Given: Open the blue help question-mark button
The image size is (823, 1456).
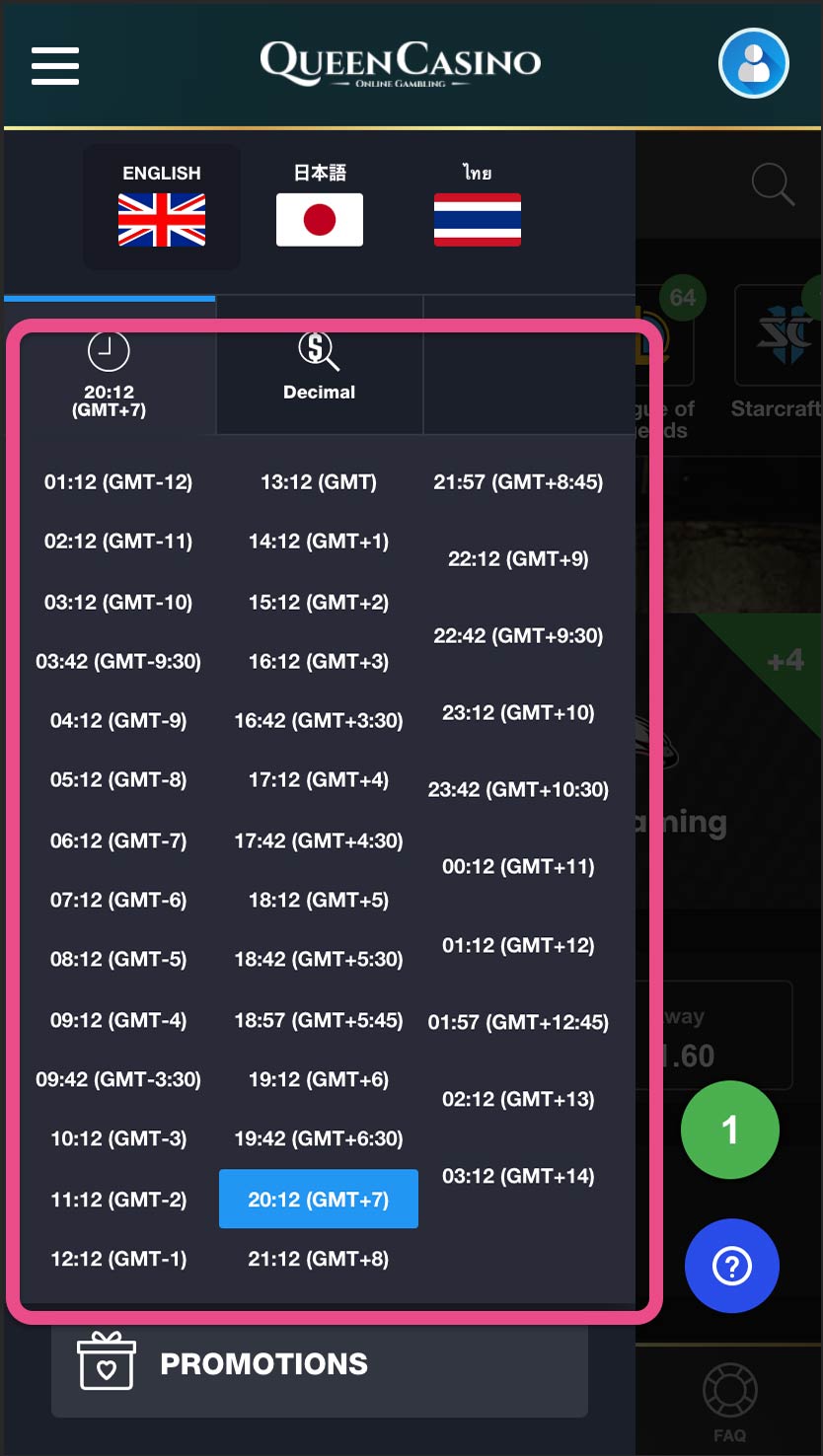Looking at the screenshot, I should (732, 1266).
